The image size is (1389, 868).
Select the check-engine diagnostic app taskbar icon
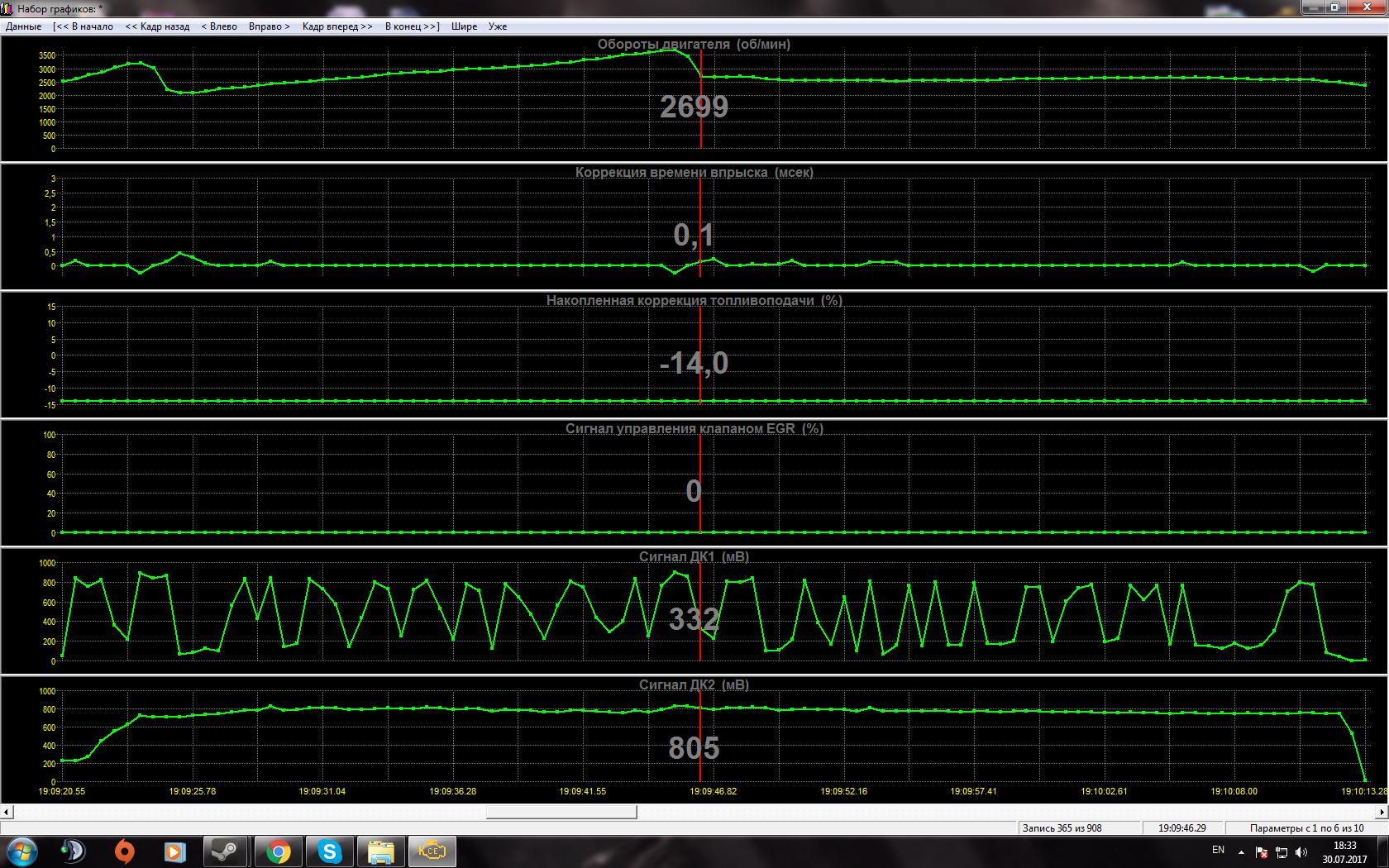pyautogui.click(x=432, y=851)
